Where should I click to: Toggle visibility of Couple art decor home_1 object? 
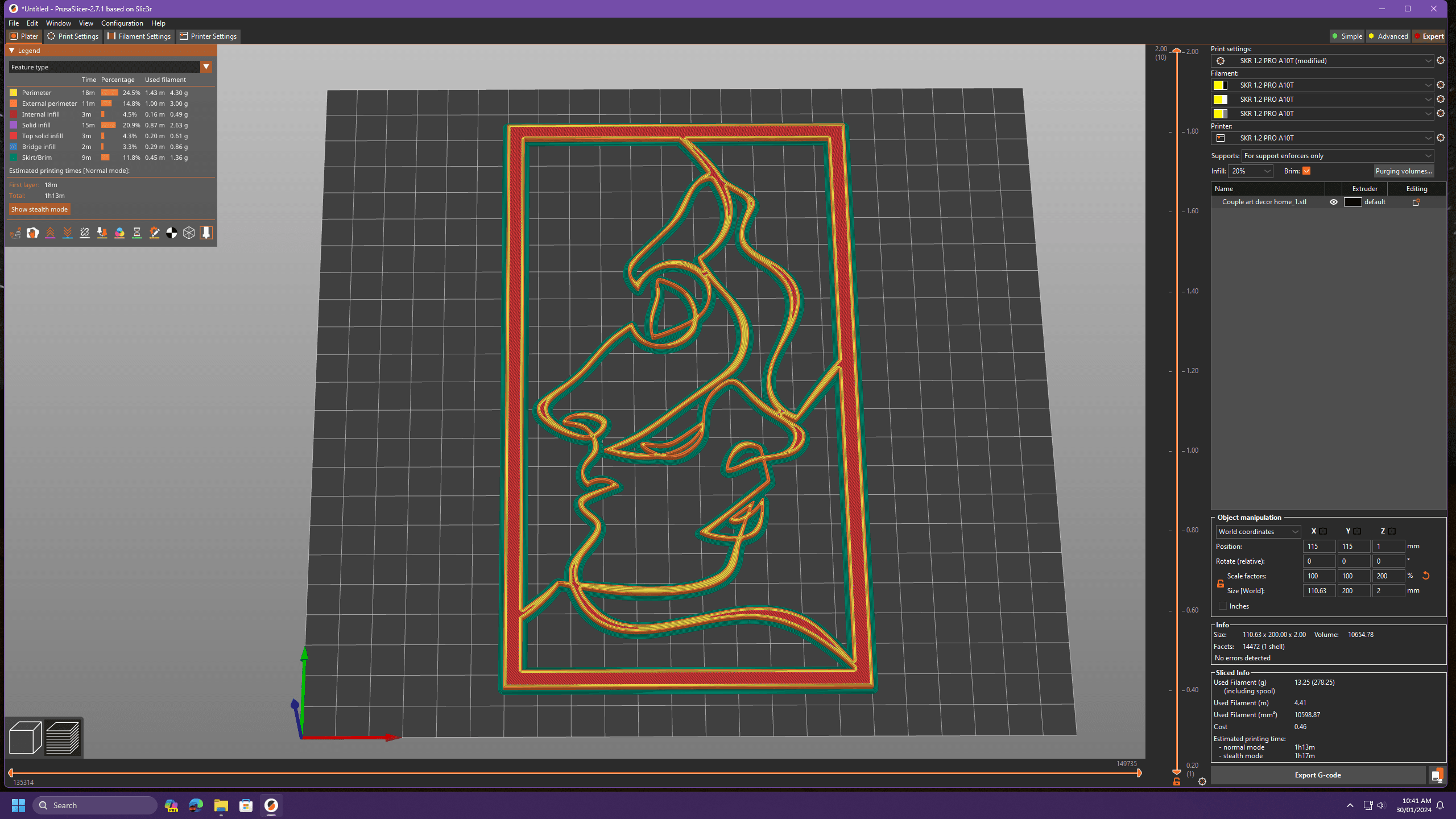[x=1333, y=202]
